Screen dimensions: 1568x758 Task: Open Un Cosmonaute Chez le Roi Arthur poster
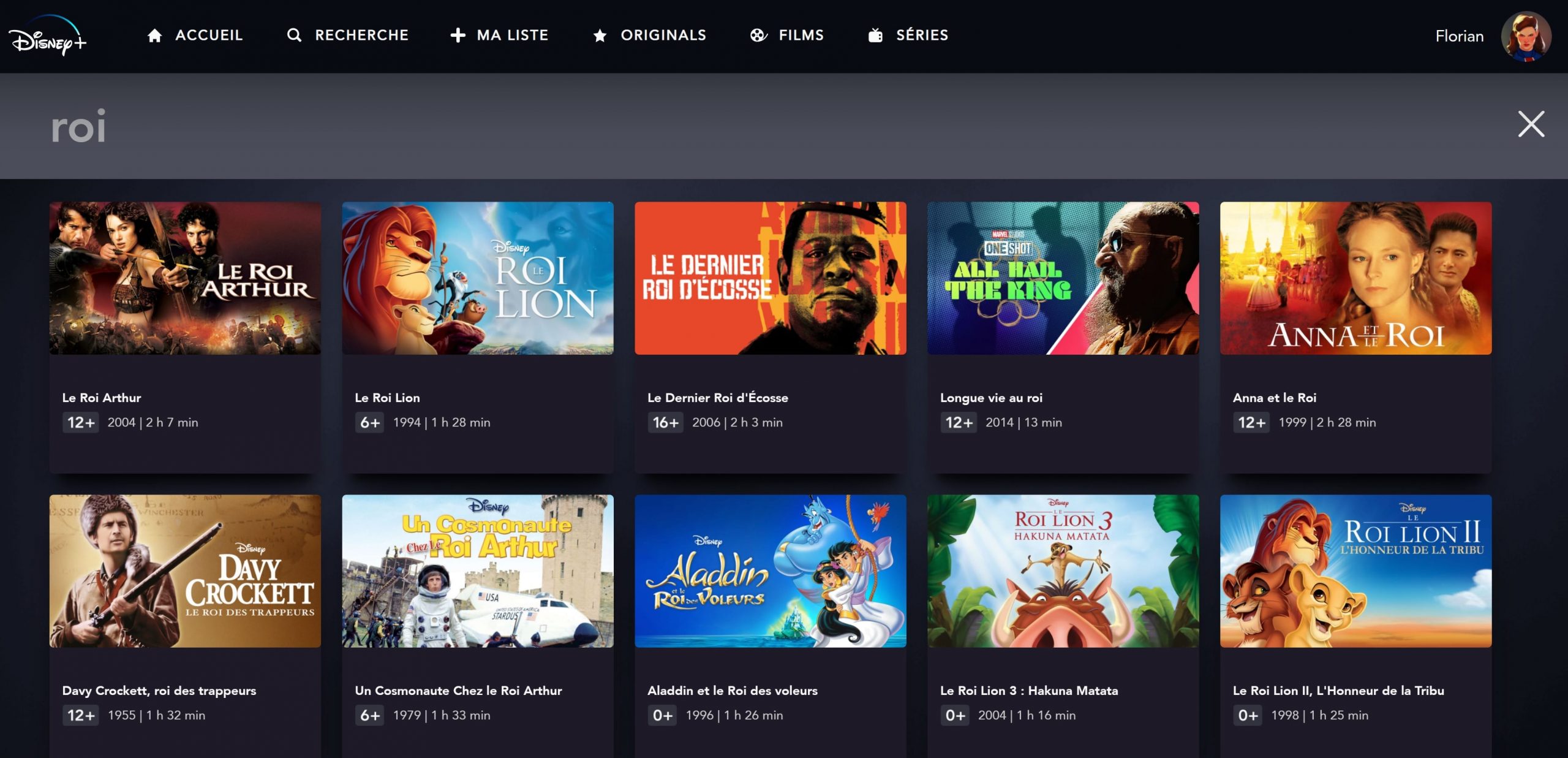478,571
